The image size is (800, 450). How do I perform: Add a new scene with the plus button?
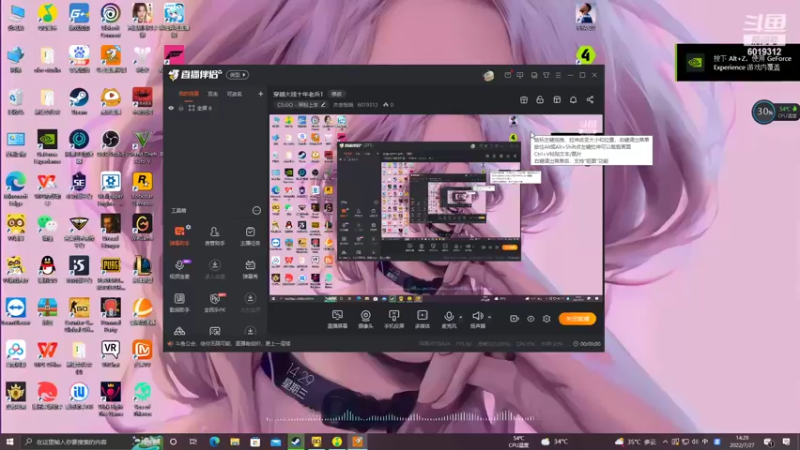(x=260, y=94)
